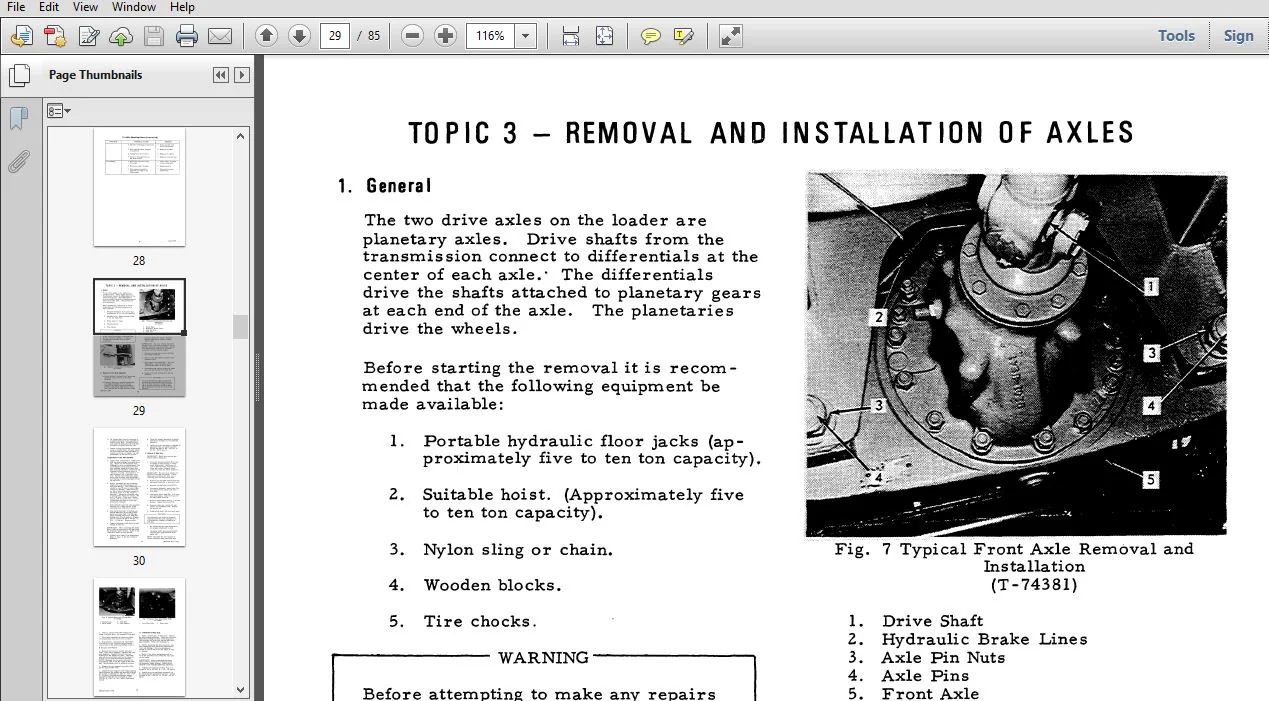Click the Create PDF toolbar icon

[x=54, y=37]
